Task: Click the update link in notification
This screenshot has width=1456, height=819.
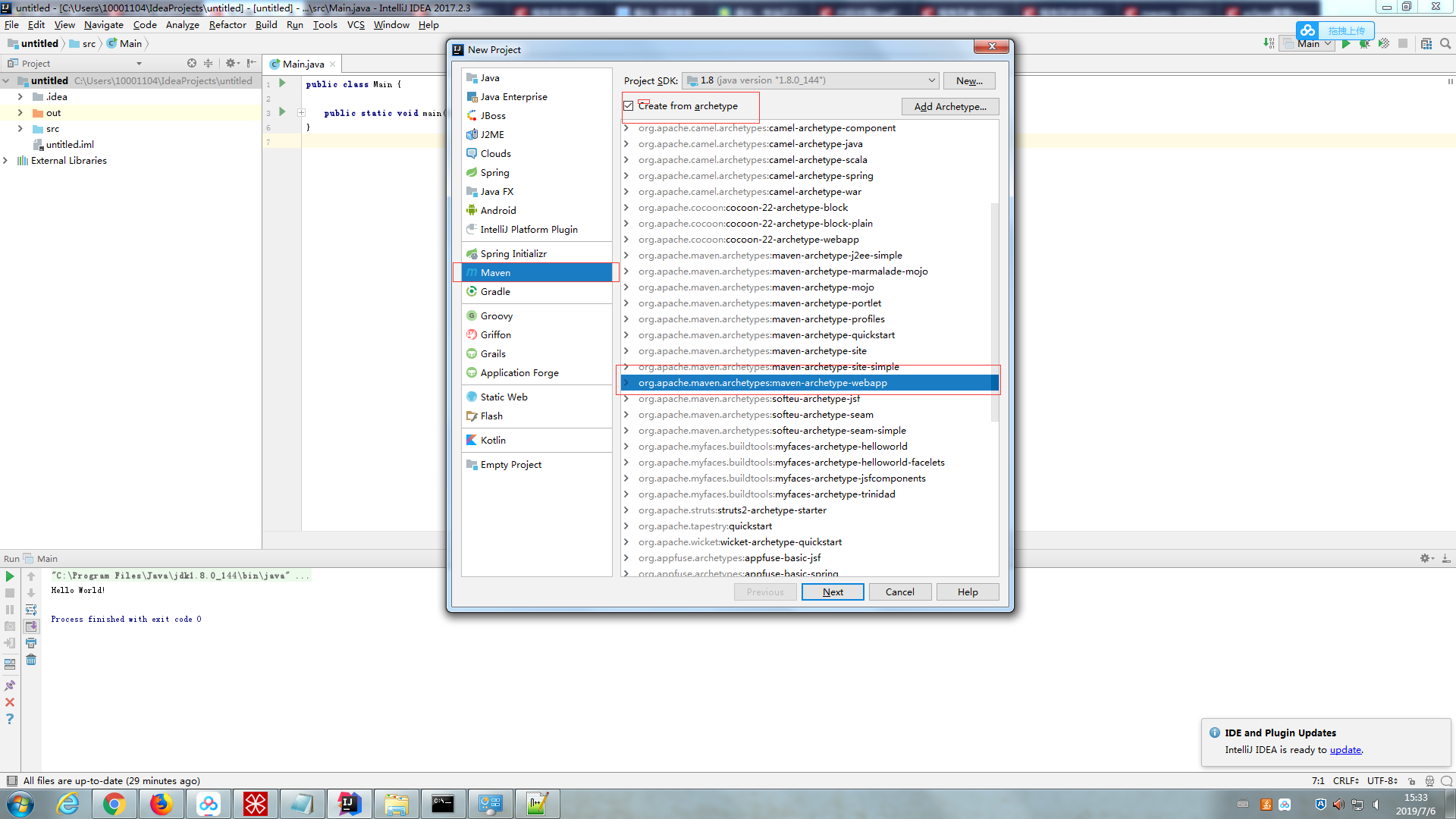Action: click(x=1345, y=750)
